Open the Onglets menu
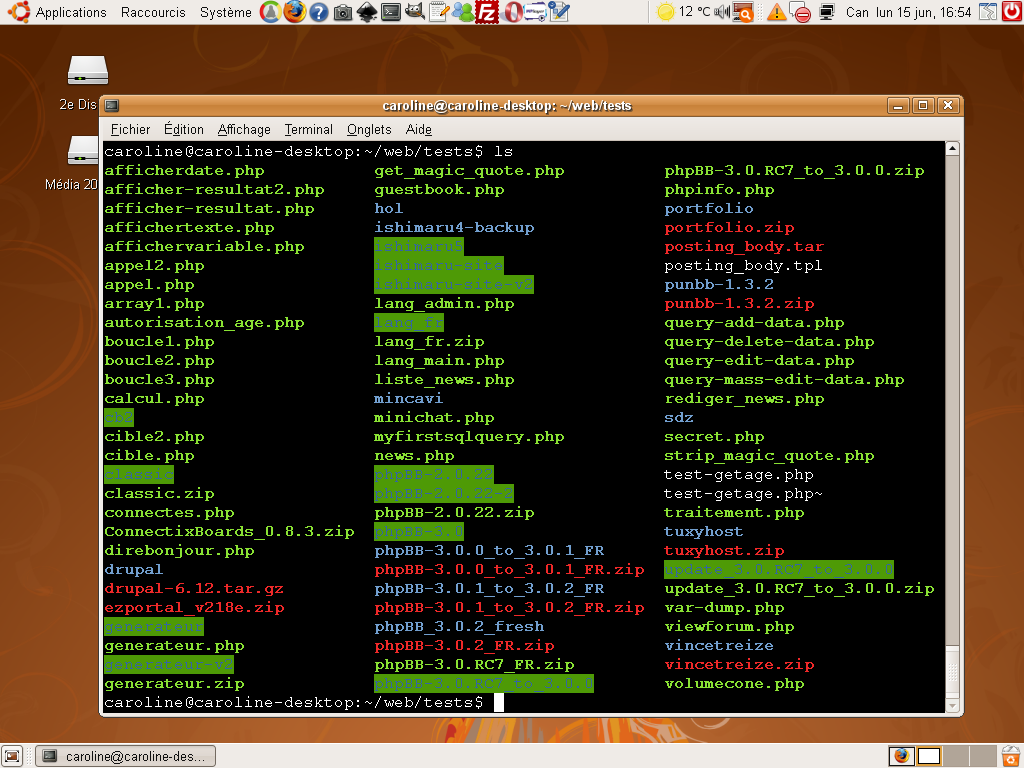The image size is (1024, 768). (x=369, y=129)
